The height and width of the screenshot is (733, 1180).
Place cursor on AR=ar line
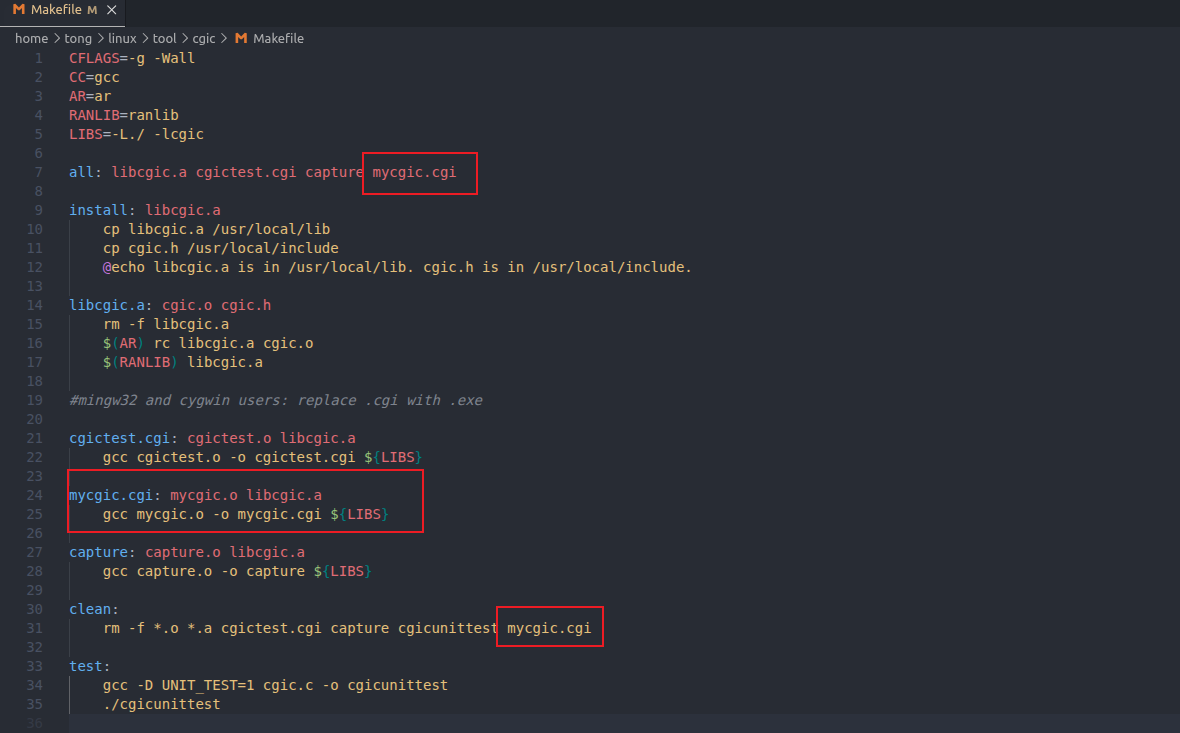pos(90,96)
